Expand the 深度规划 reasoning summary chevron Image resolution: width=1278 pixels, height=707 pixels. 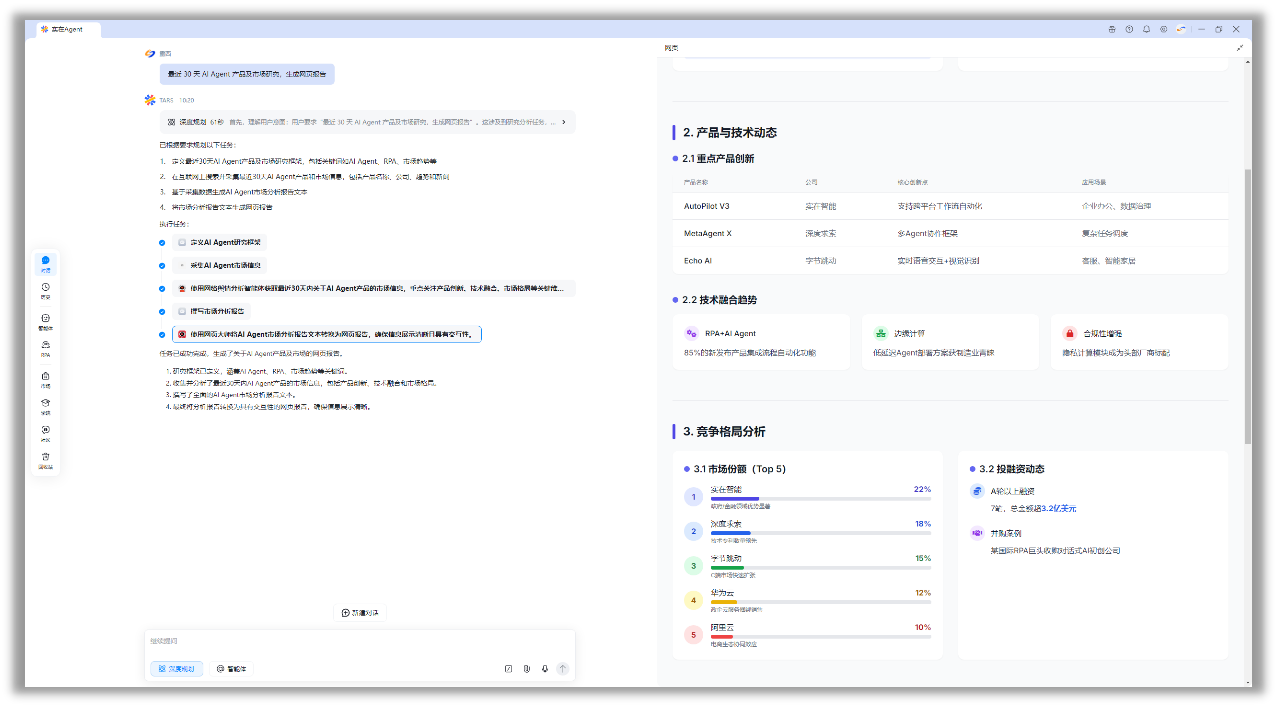[563, 122]
